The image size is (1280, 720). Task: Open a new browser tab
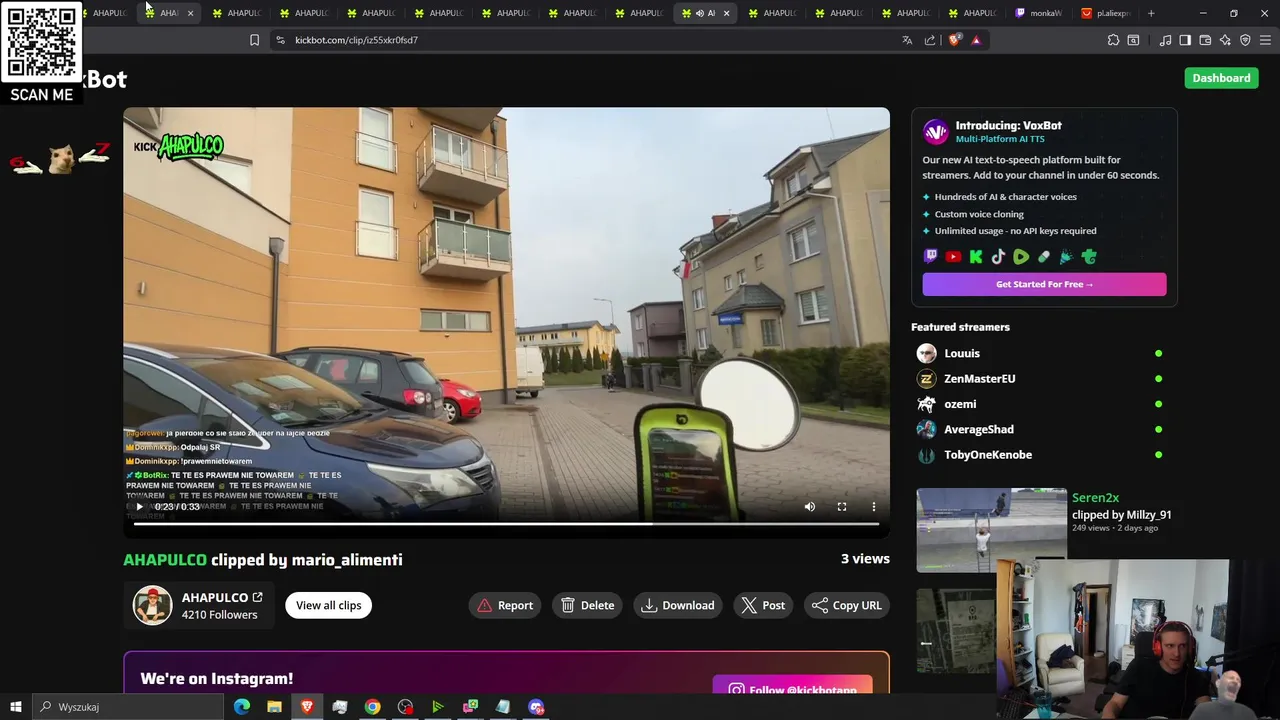click(1151, 13)
